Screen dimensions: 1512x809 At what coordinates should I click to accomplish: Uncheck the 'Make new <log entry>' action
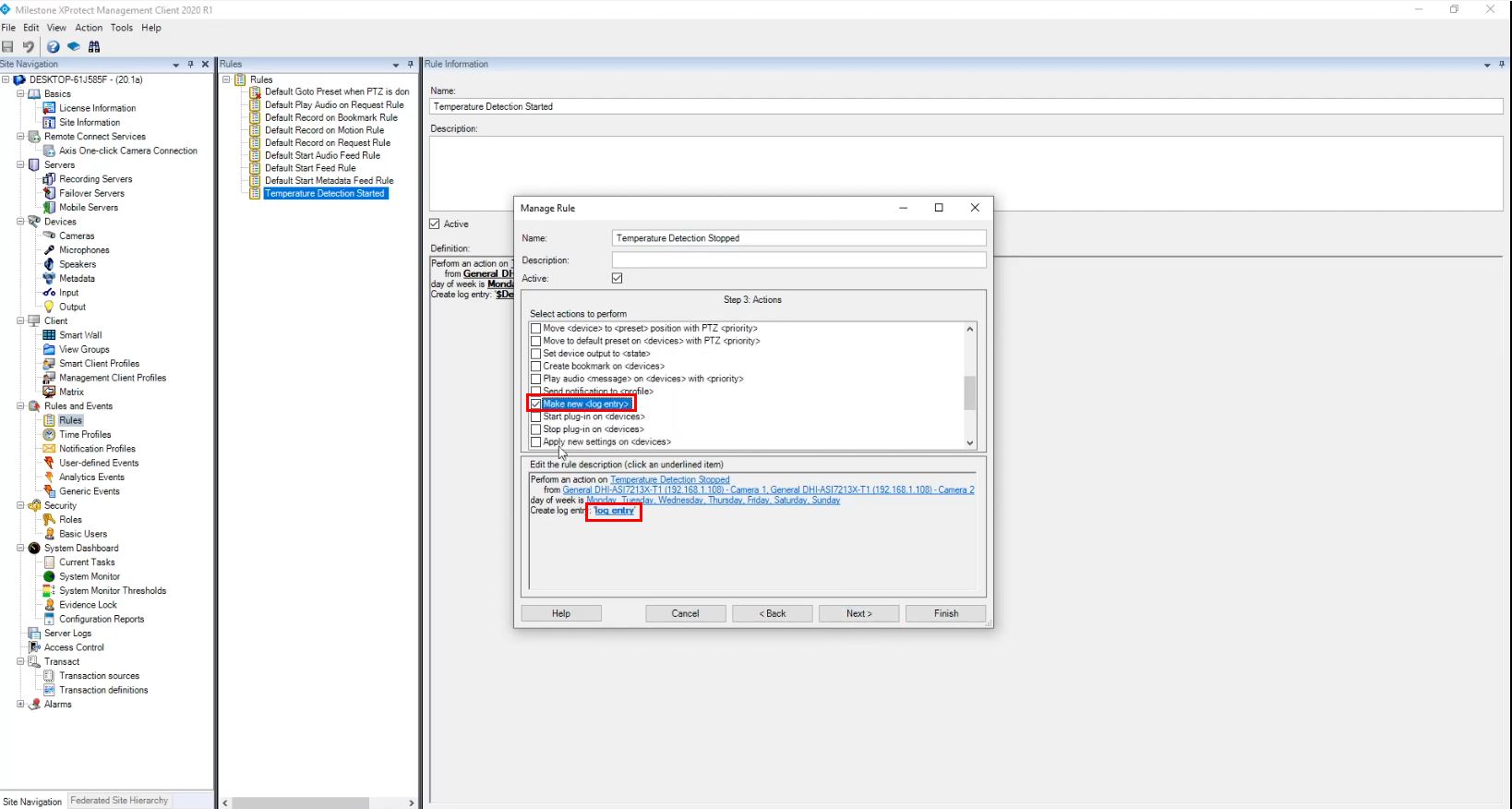536,404
